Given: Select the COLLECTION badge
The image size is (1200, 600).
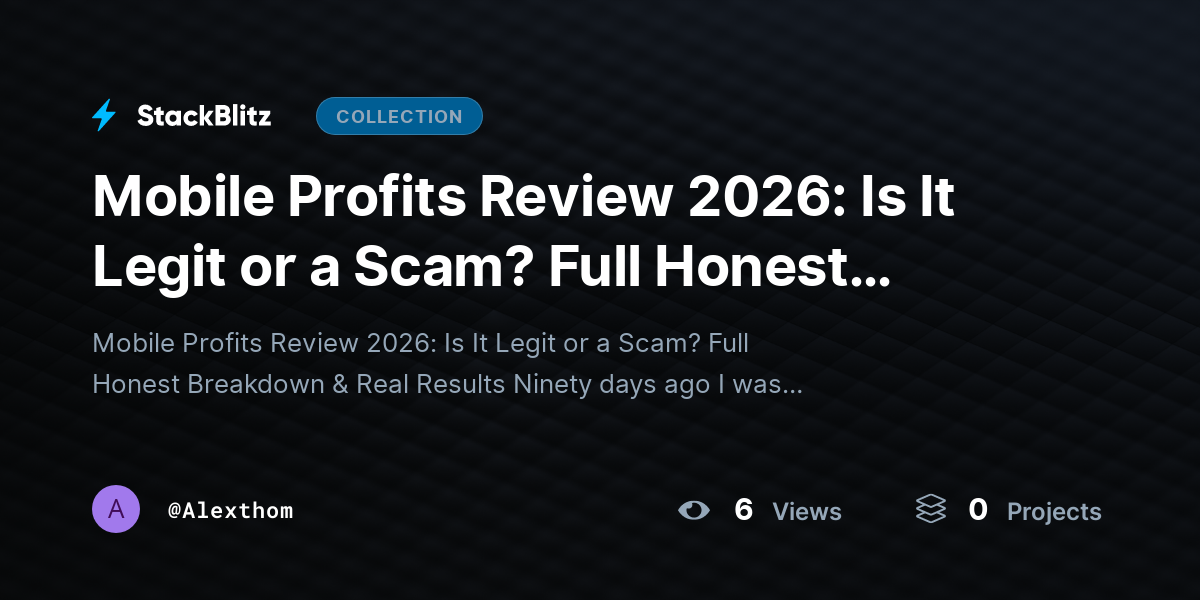Looking at the screenshot, I should tap(399, 116).
